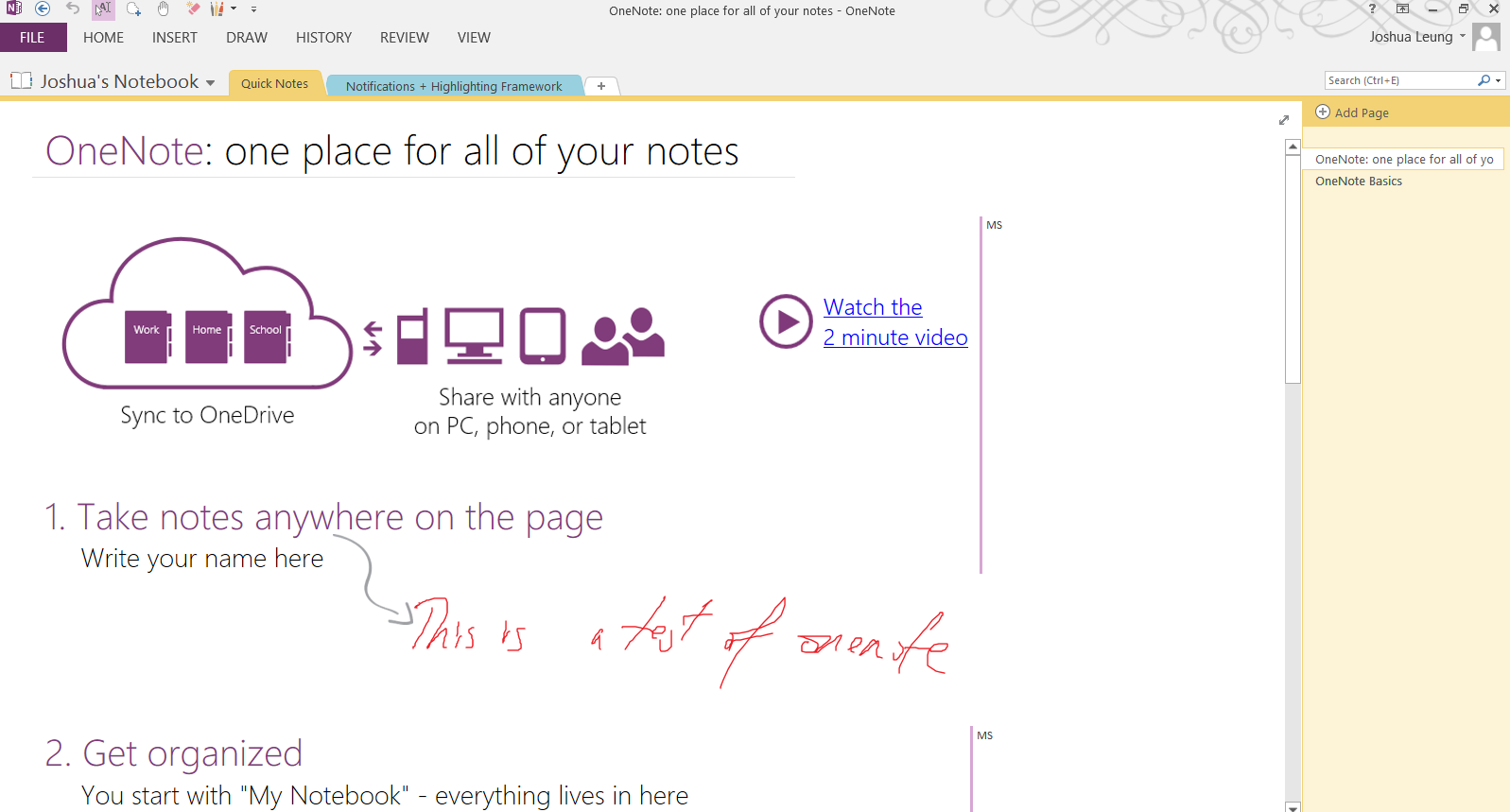This screenshot has width=1510, height=812.
Task: Open the search scope dropdown arrow
Action: click(1498, 81)
